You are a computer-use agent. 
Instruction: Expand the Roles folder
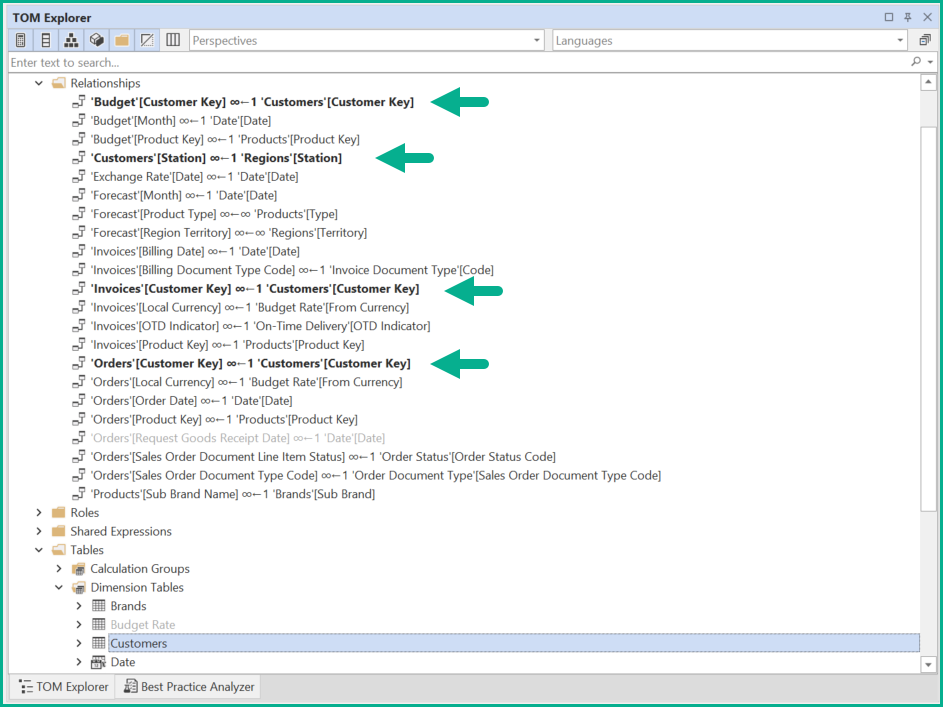tap(38, 512)
